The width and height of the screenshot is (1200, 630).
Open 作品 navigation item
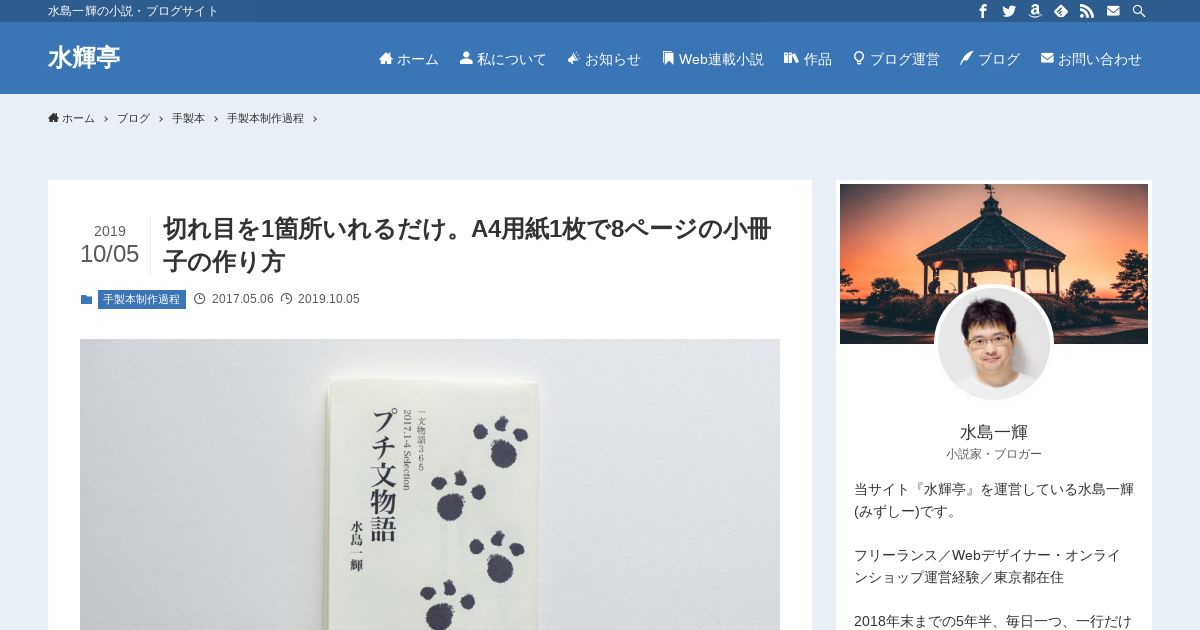click(x=808, y=59)
